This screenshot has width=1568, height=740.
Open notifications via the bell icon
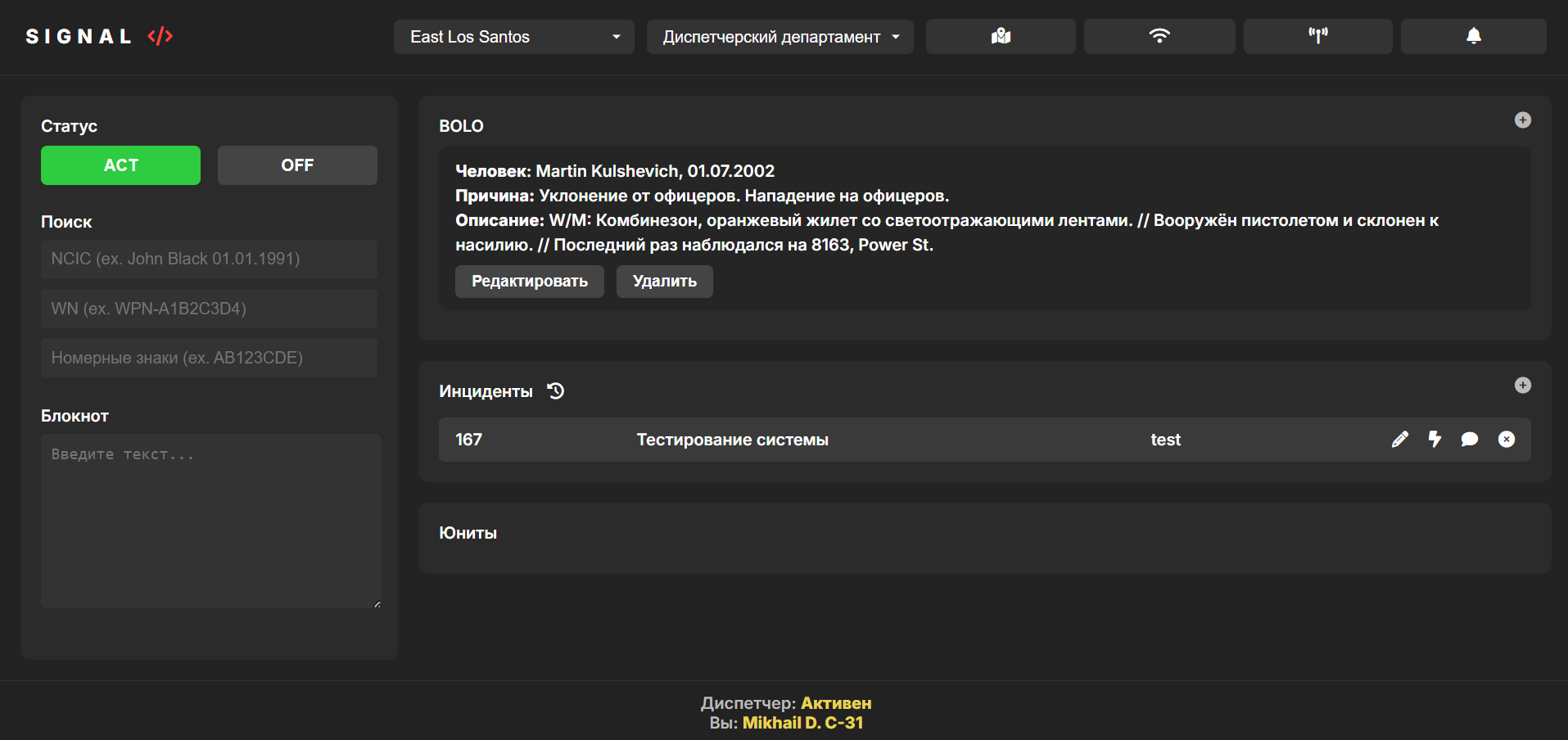click(x=1473, y=36)
